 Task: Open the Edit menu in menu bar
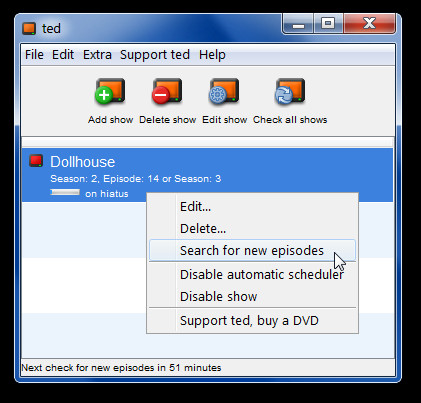(x=63, y=55)
